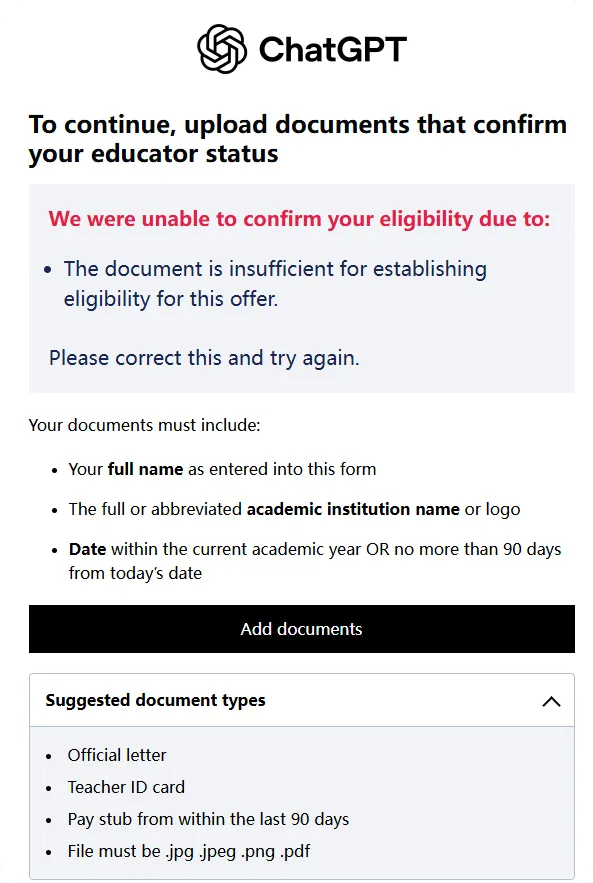Click the Suggested document types header
This screenshot has width=593, height=883.
point(302,700)
